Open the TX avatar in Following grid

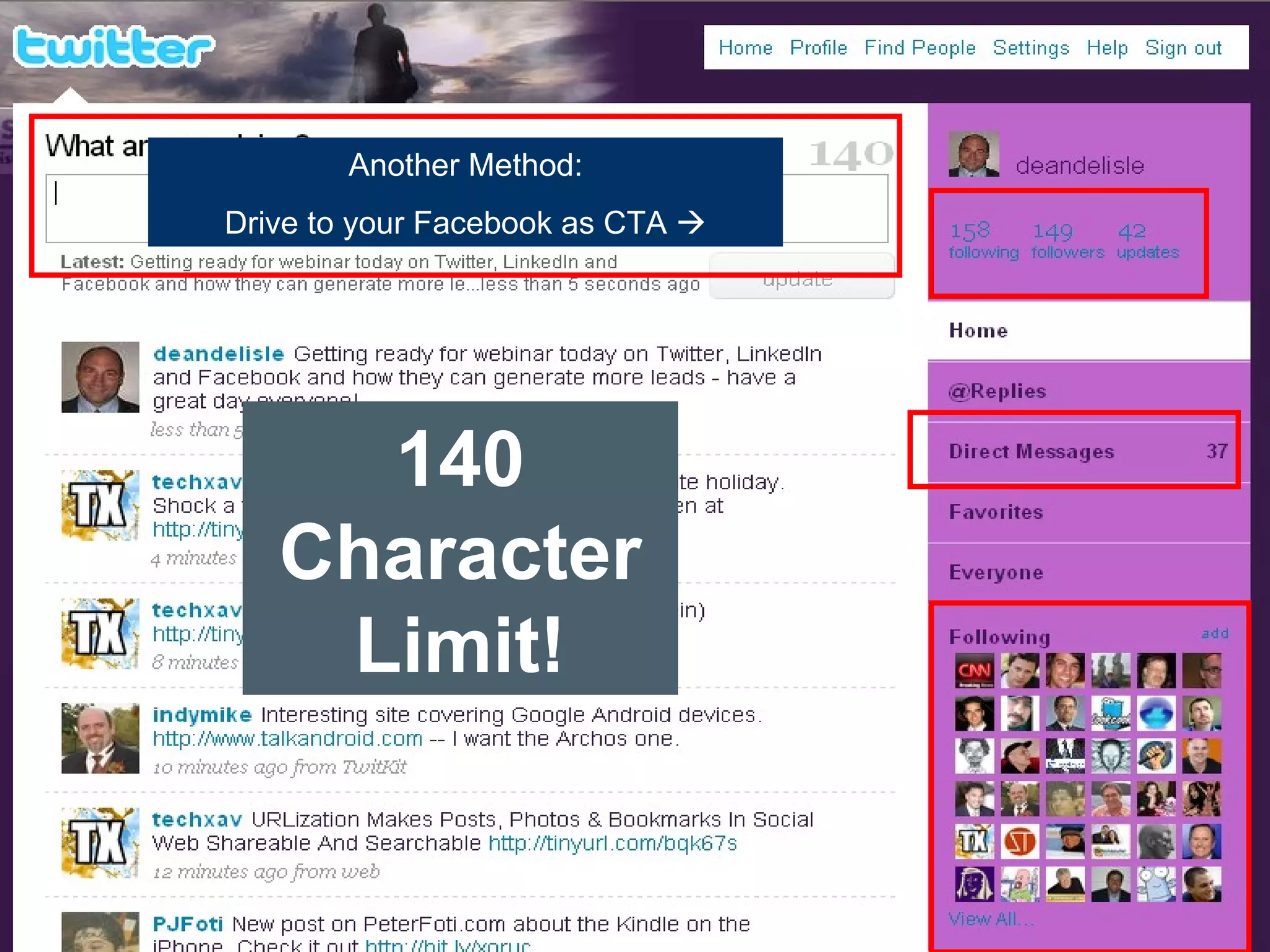974,841
